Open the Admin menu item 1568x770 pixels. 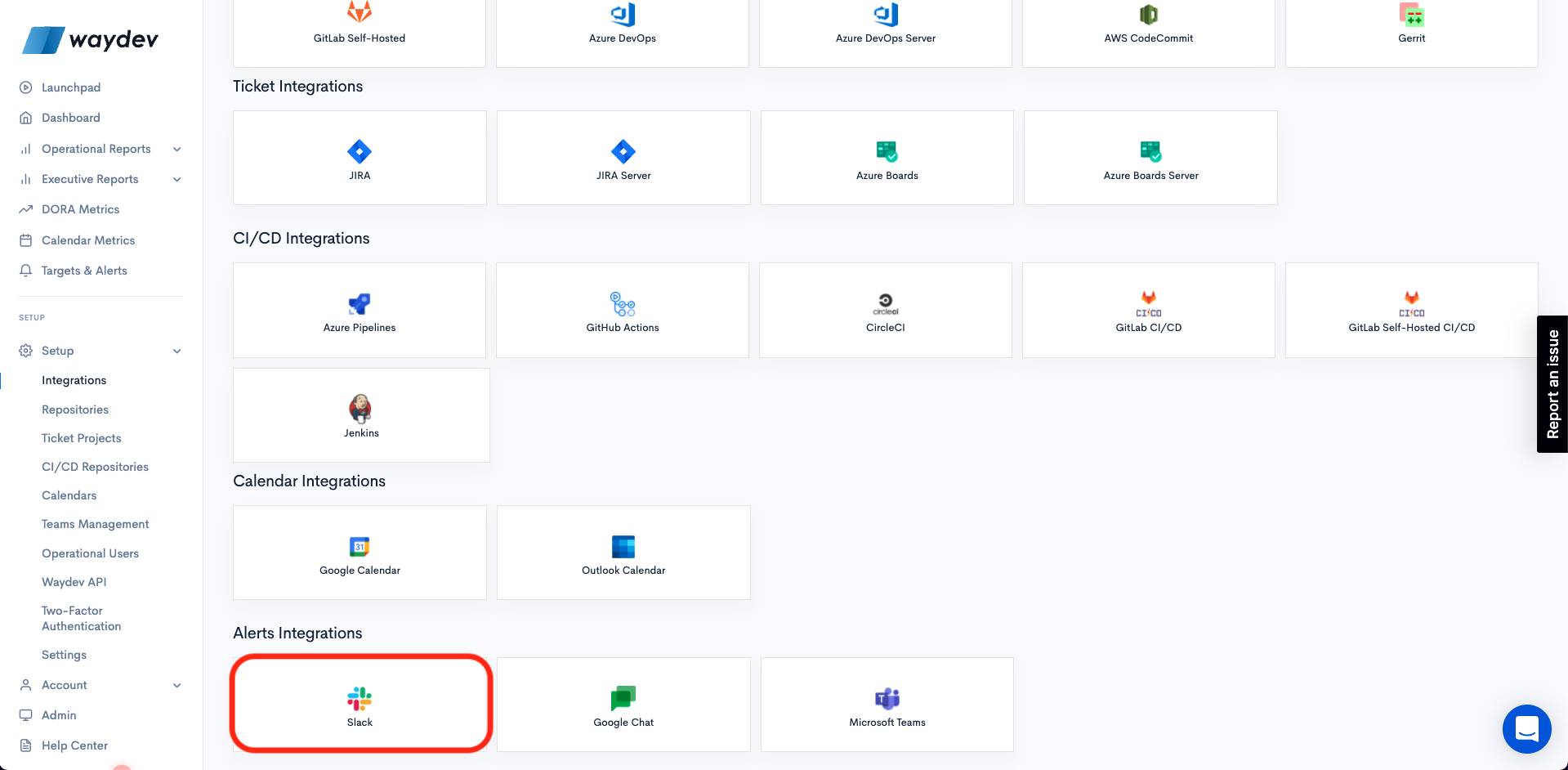(59, 715)
